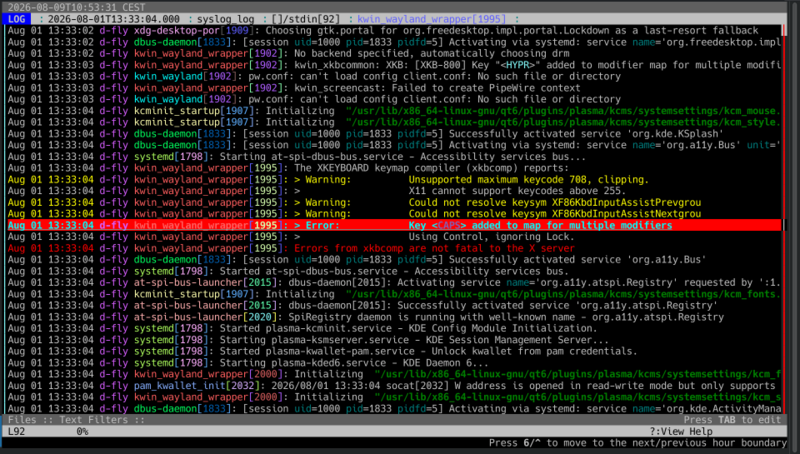800x454 pixels.
Task: Select "Successfully activated service 'org.a11y.Bus'" line
Action: (394, 260)
